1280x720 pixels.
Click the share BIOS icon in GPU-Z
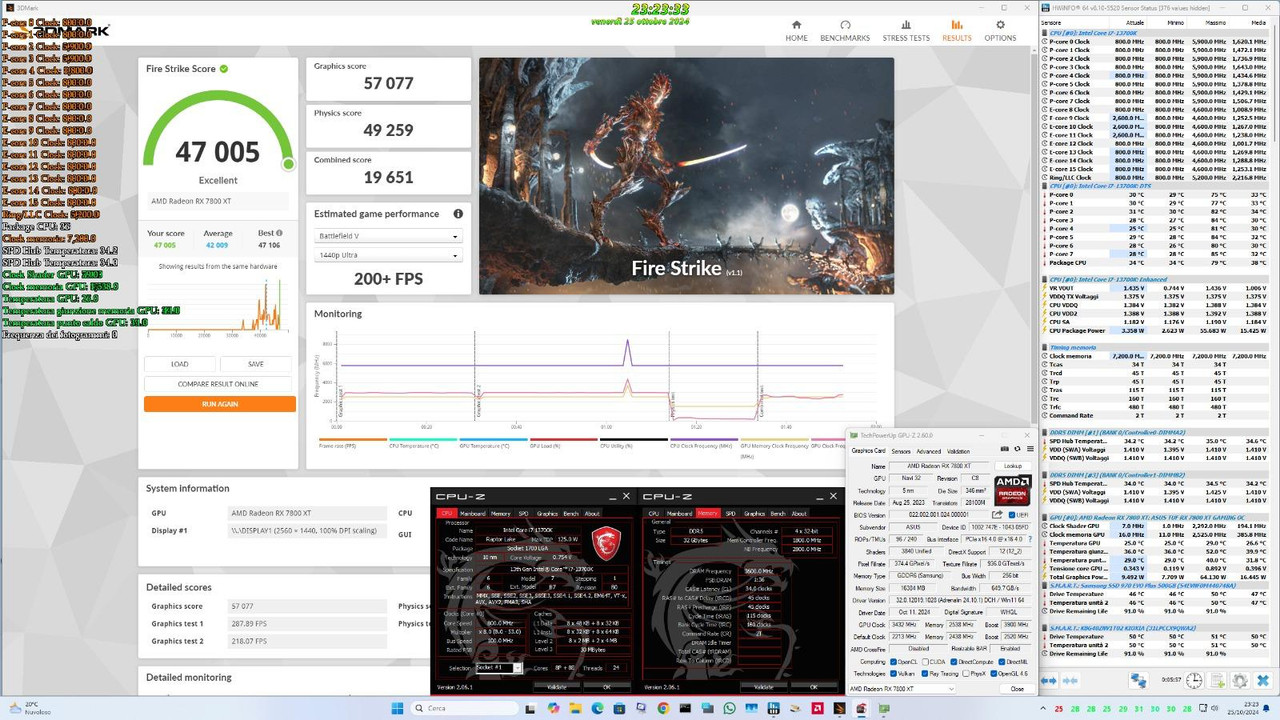click(997, 514)
